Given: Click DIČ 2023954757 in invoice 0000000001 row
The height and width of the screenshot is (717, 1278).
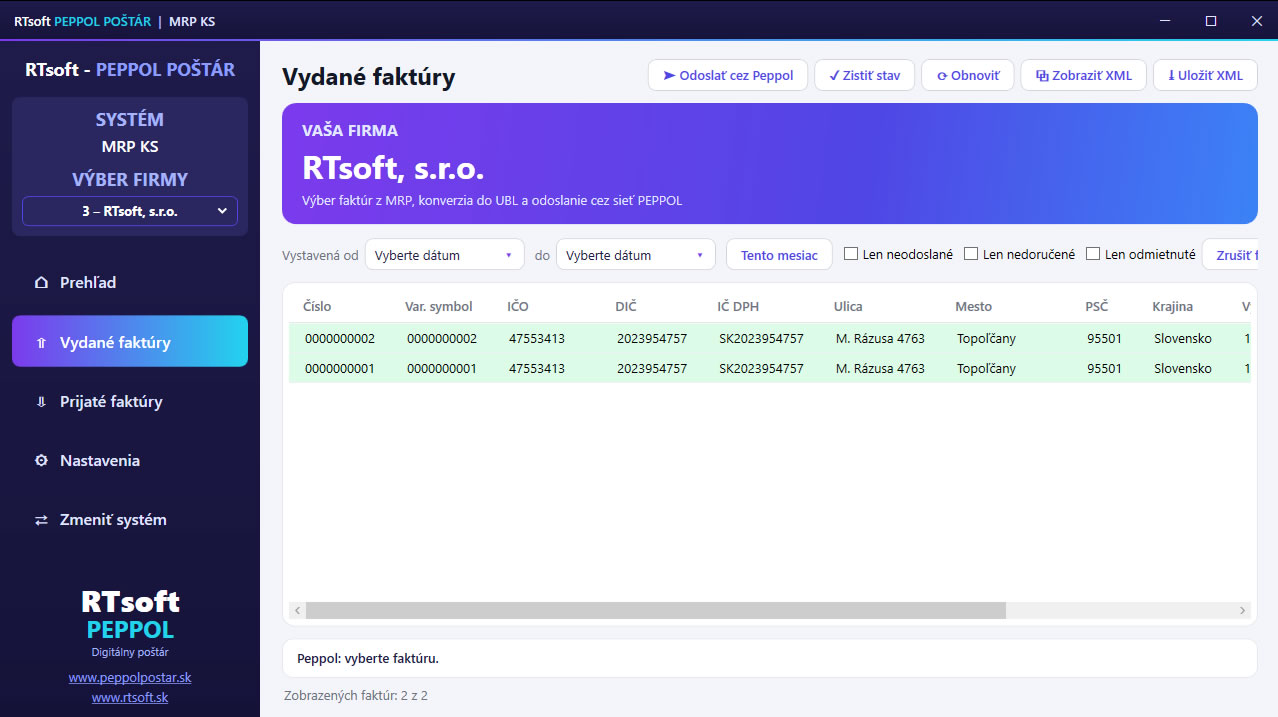Looking at the screenshot, I should click(x=652, y=368).
